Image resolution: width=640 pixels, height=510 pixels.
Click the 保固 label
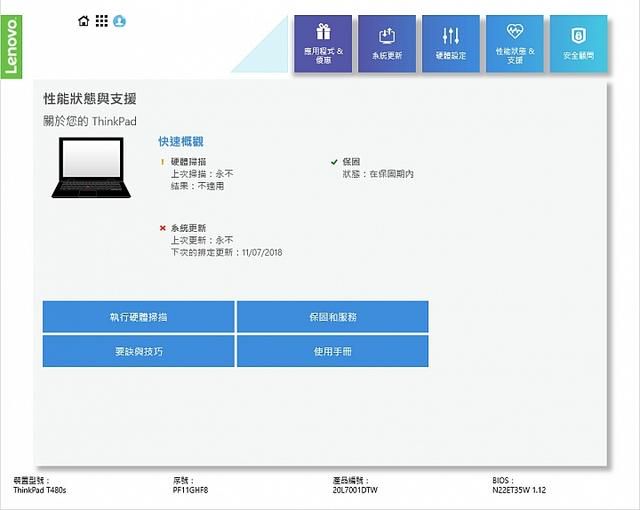coord(351,162)
